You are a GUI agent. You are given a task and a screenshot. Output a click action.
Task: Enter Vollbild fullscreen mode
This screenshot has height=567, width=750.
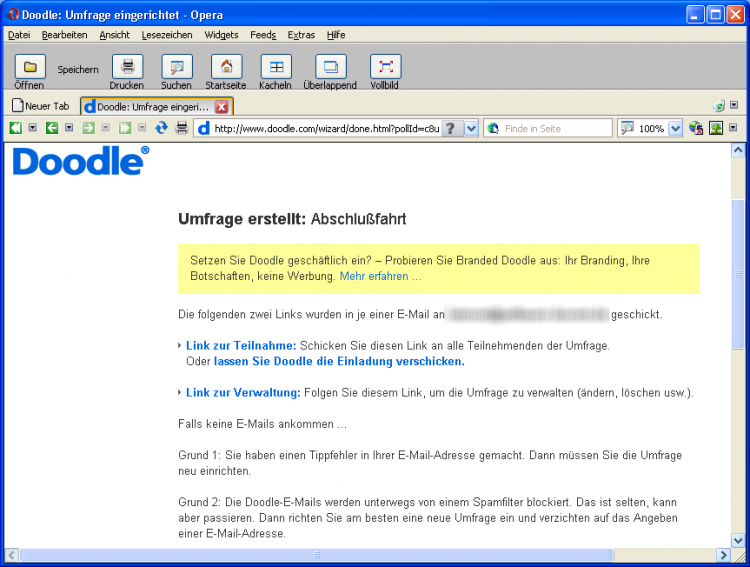click(x=385, y=67)
